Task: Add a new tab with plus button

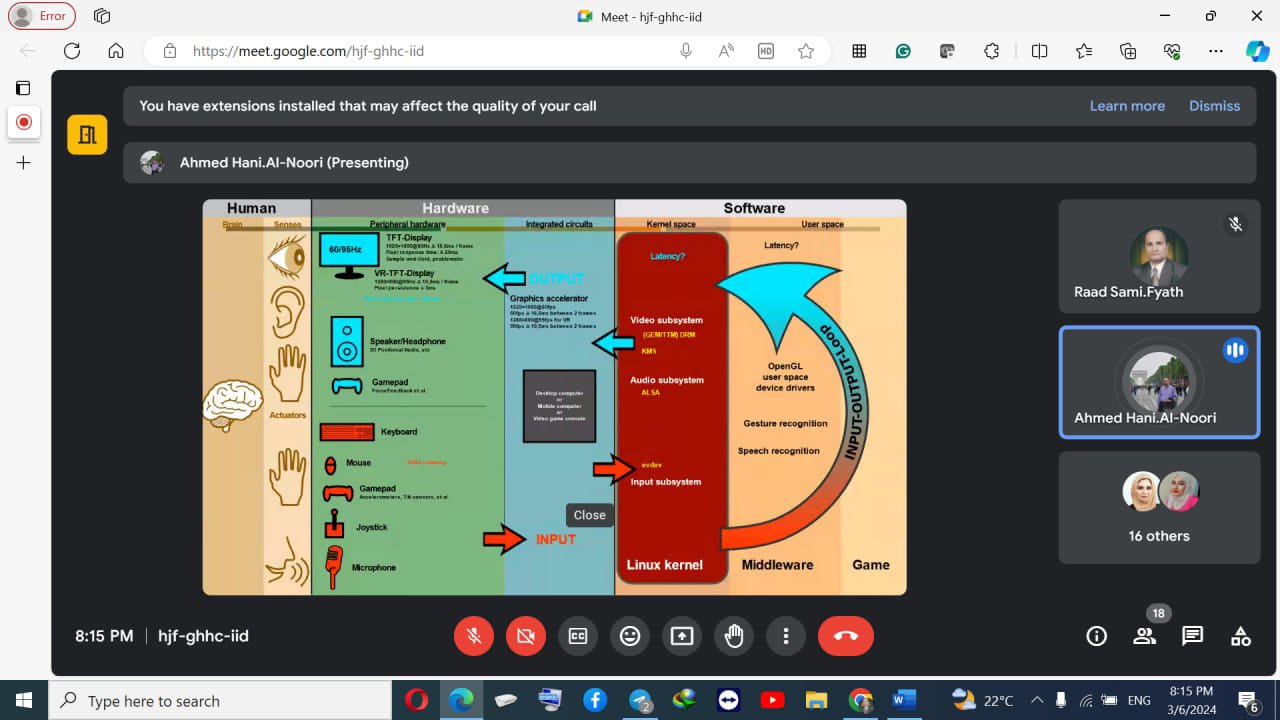Action: tap(24, 162)
